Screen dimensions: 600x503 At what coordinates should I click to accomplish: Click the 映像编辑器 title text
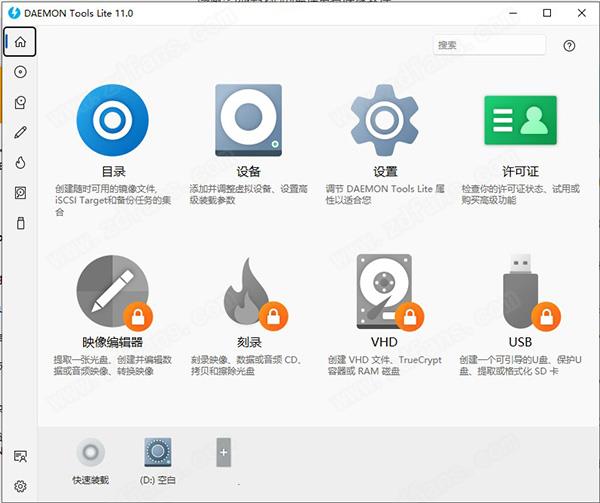click(112, 342)
